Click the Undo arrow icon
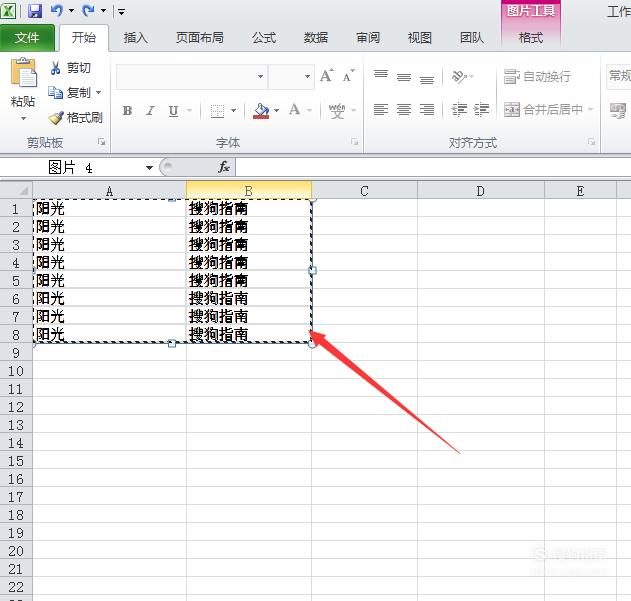Viewport: 631px width, 601px height. click(x=57, y=10)
